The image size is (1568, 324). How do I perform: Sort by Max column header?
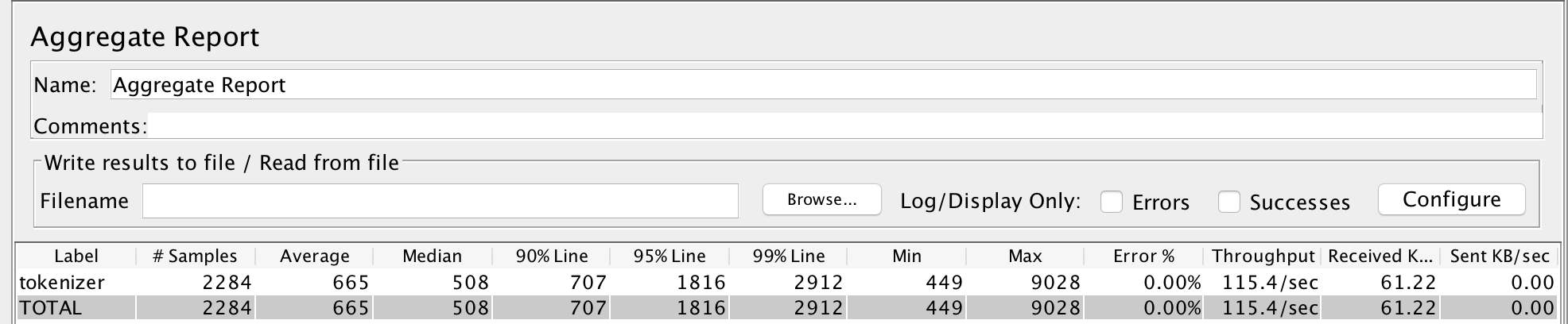1025,256
